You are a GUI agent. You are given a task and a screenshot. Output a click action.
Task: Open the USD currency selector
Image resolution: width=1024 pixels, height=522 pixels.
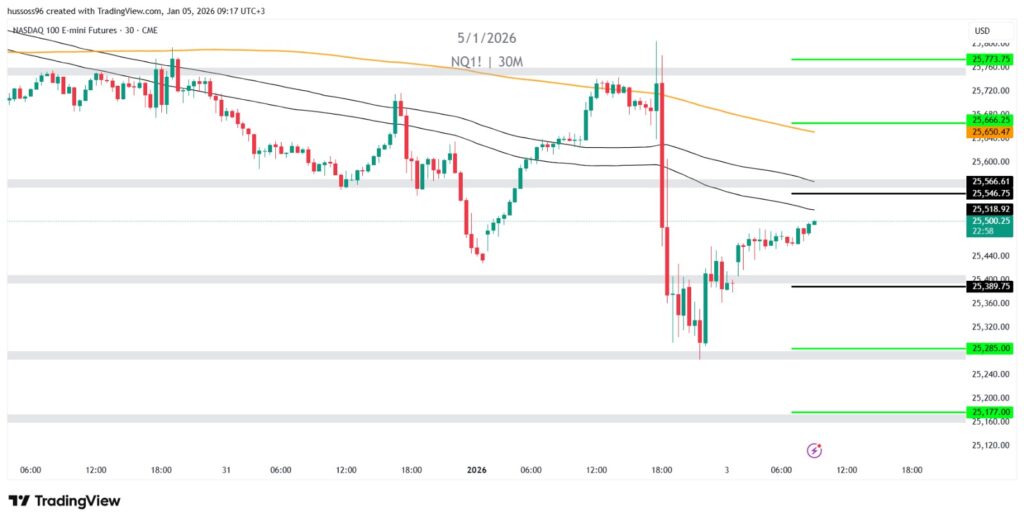[981, 30]
